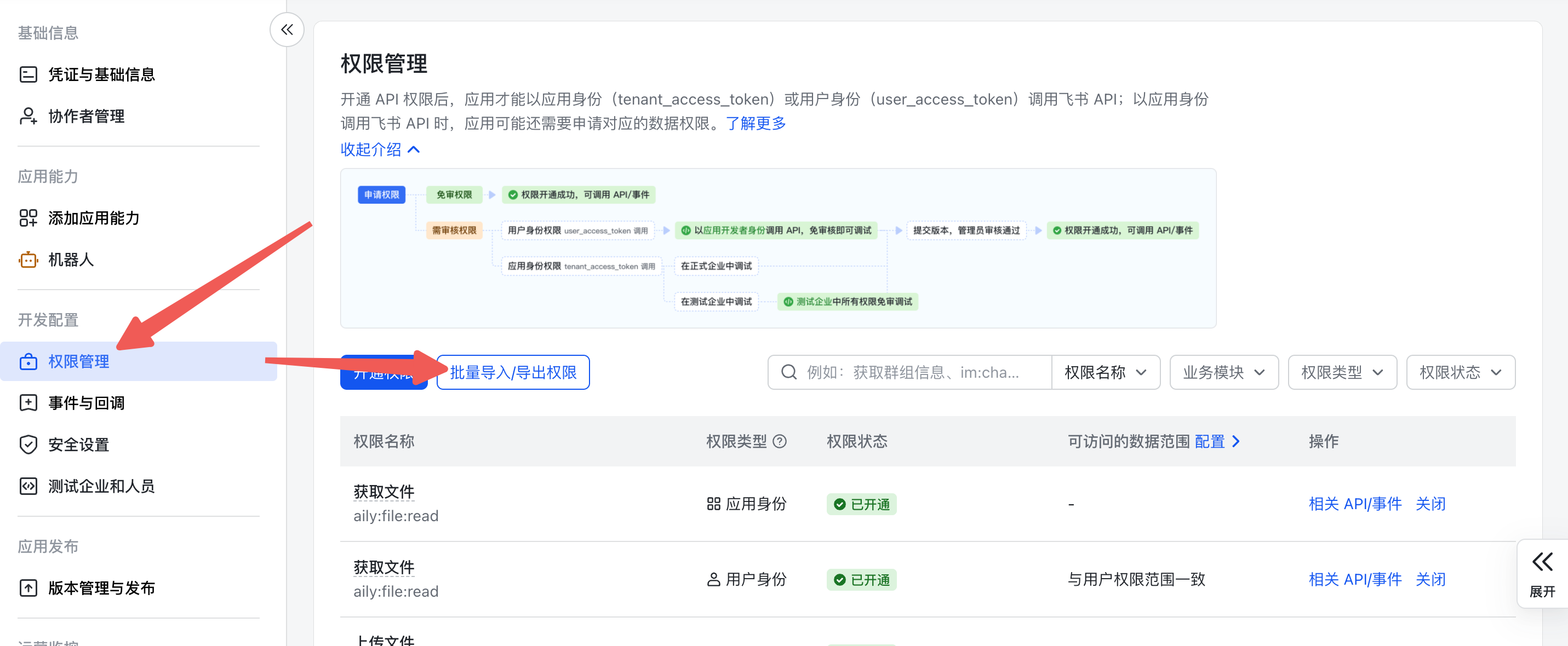Click the 凭证与基础信息 credentials icon
The width and height of the screenshot is (1568, 646).
[28, 74]
